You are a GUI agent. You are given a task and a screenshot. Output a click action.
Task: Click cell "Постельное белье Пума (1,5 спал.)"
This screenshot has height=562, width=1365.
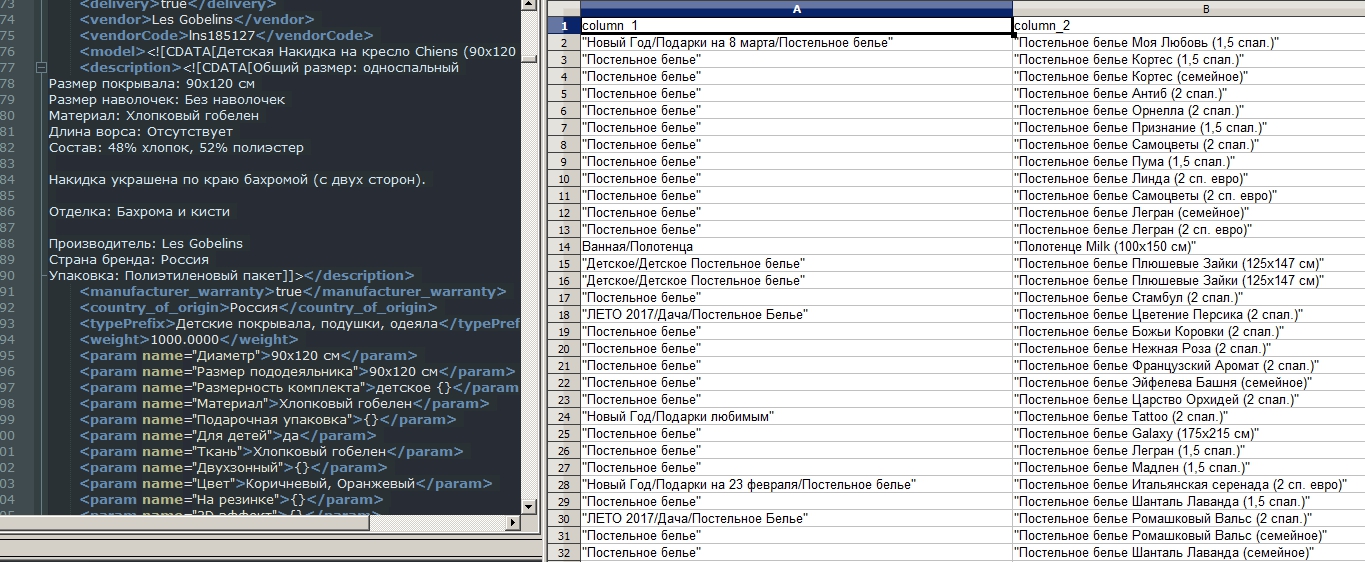[x=1189, y=162]
